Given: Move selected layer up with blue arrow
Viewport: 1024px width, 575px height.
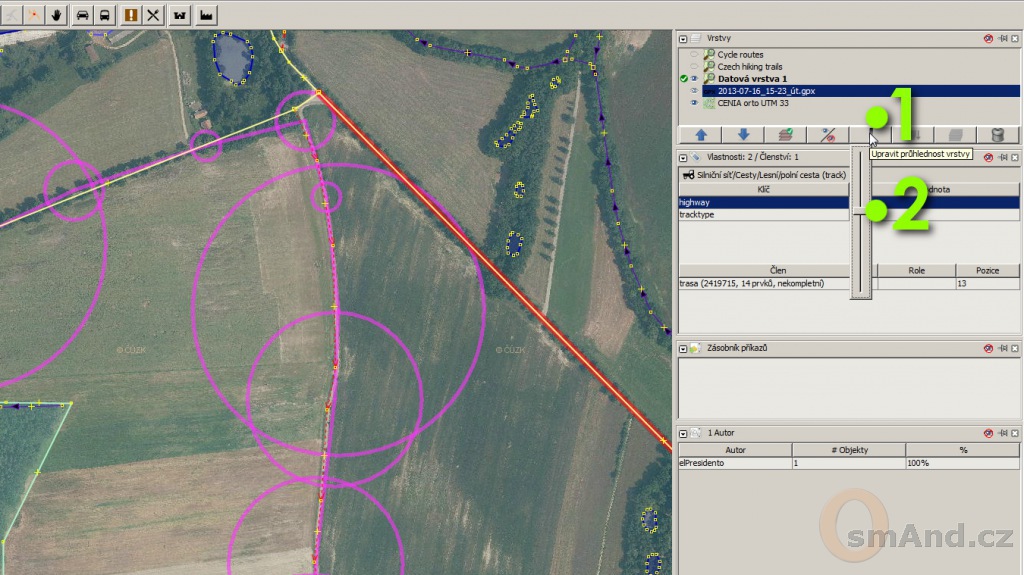Looking at the screenshot, I should tap(701, 135).
